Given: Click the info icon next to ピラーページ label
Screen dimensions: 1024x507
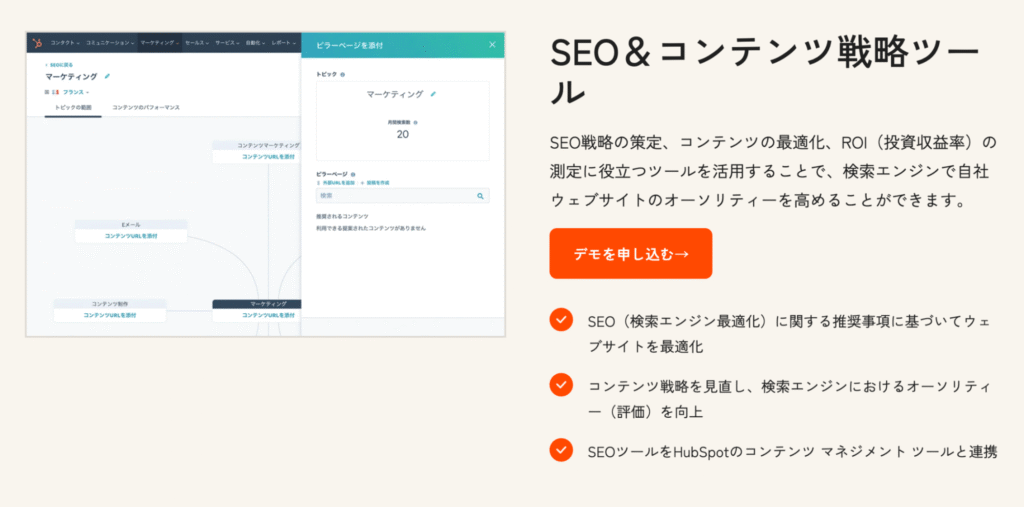Looking at the screenshot, I should (353, 173).
